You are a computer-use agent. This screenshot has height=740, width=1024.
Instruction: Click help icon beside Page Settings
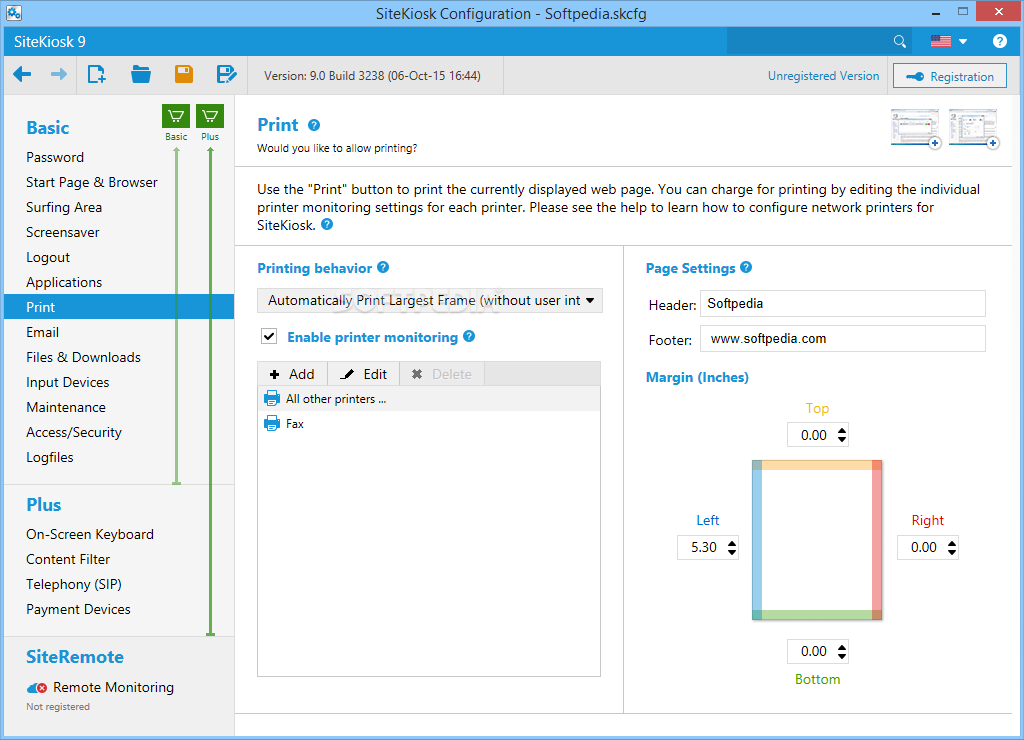[x=746, y=267]
